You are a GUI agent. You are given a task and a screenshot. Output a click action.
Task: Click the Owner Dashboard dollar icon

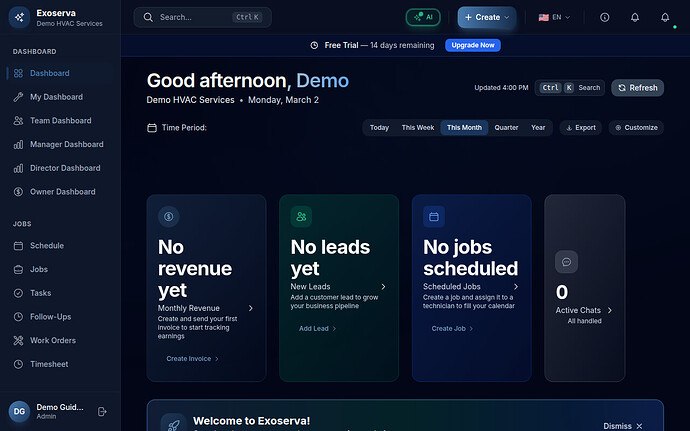18,192
